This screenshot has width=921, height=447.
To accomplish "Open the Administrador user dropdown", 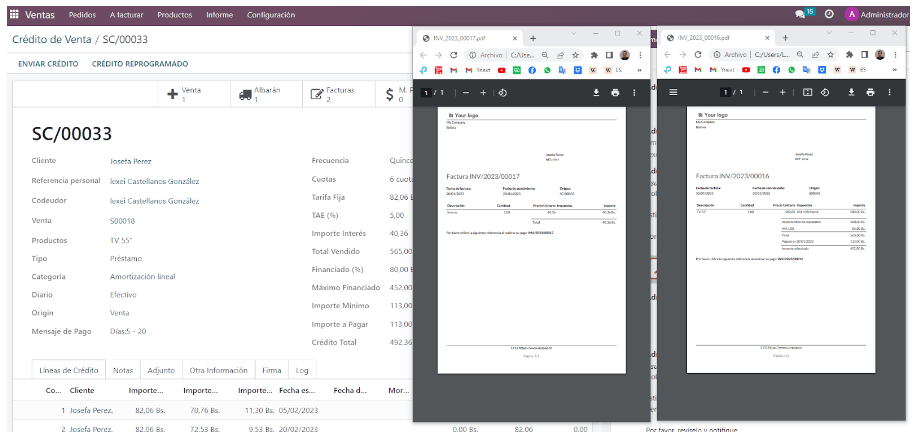I will (876, 15).
